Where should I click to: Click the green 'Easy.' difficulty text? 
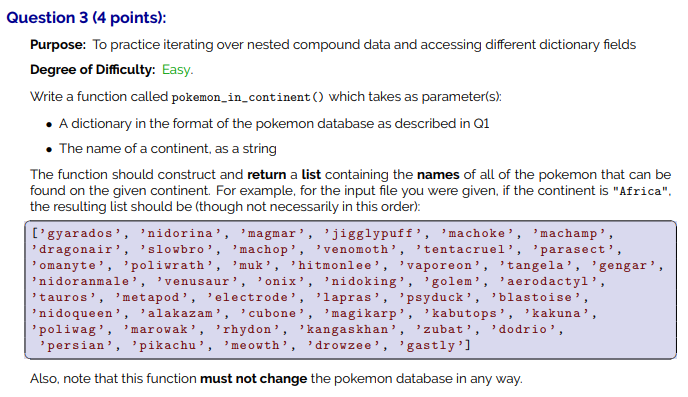click(177, 70)
